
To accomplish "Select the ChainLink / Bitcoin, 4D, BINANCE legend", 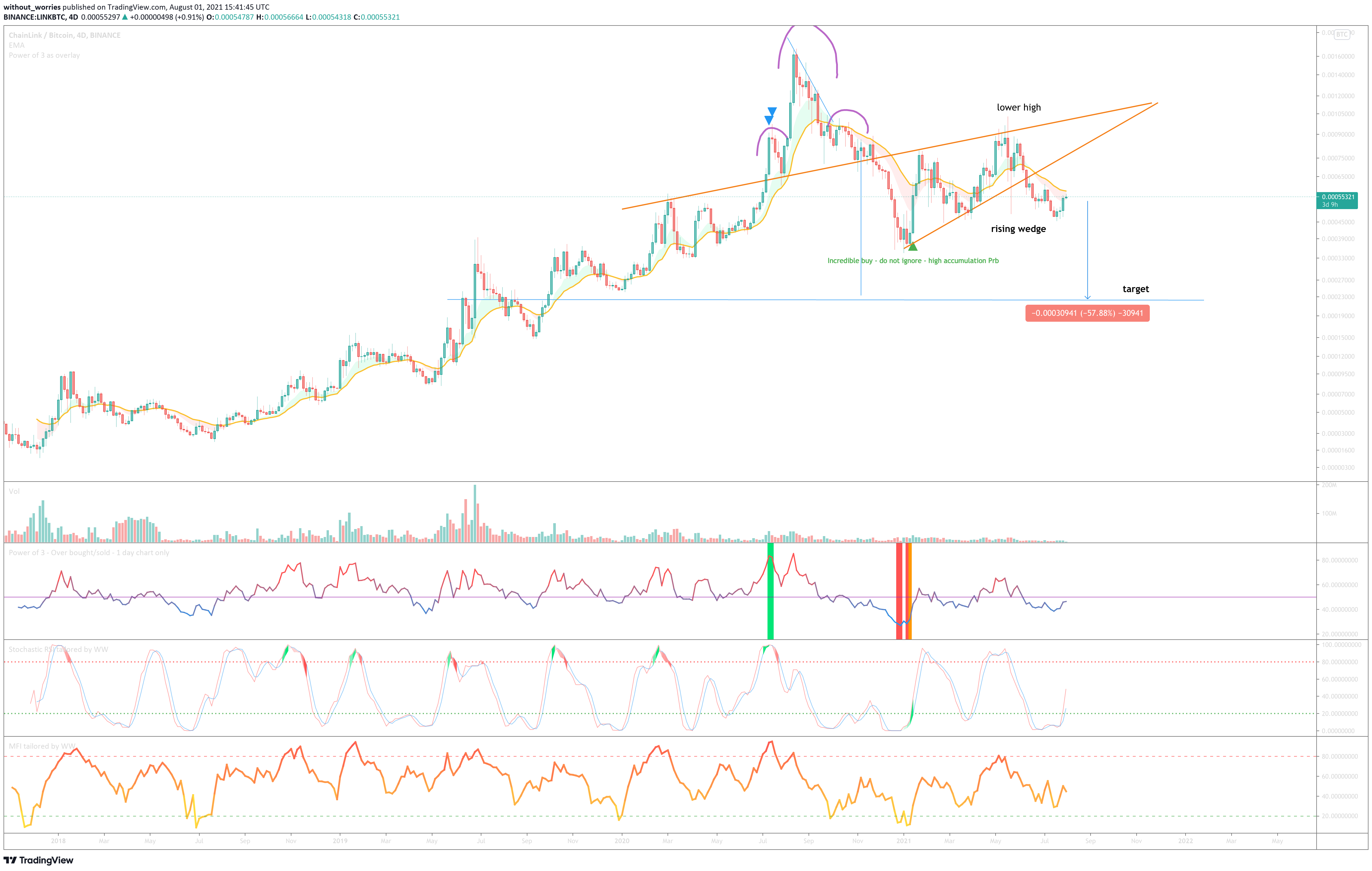I will (x=64, y=35).
